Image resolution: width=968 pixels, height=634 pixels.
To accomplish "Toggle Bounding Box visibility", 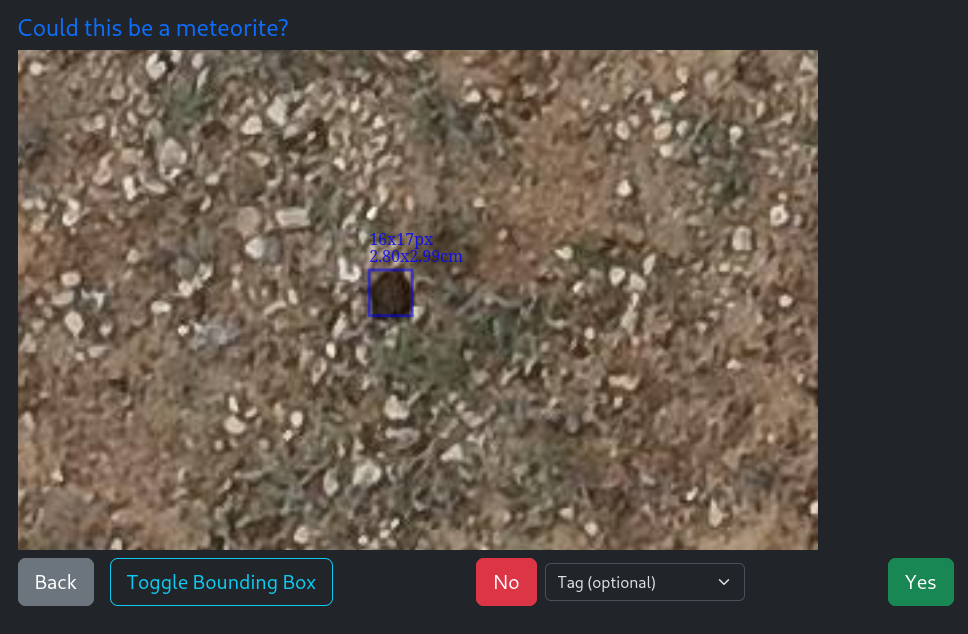I will [221, 582].
